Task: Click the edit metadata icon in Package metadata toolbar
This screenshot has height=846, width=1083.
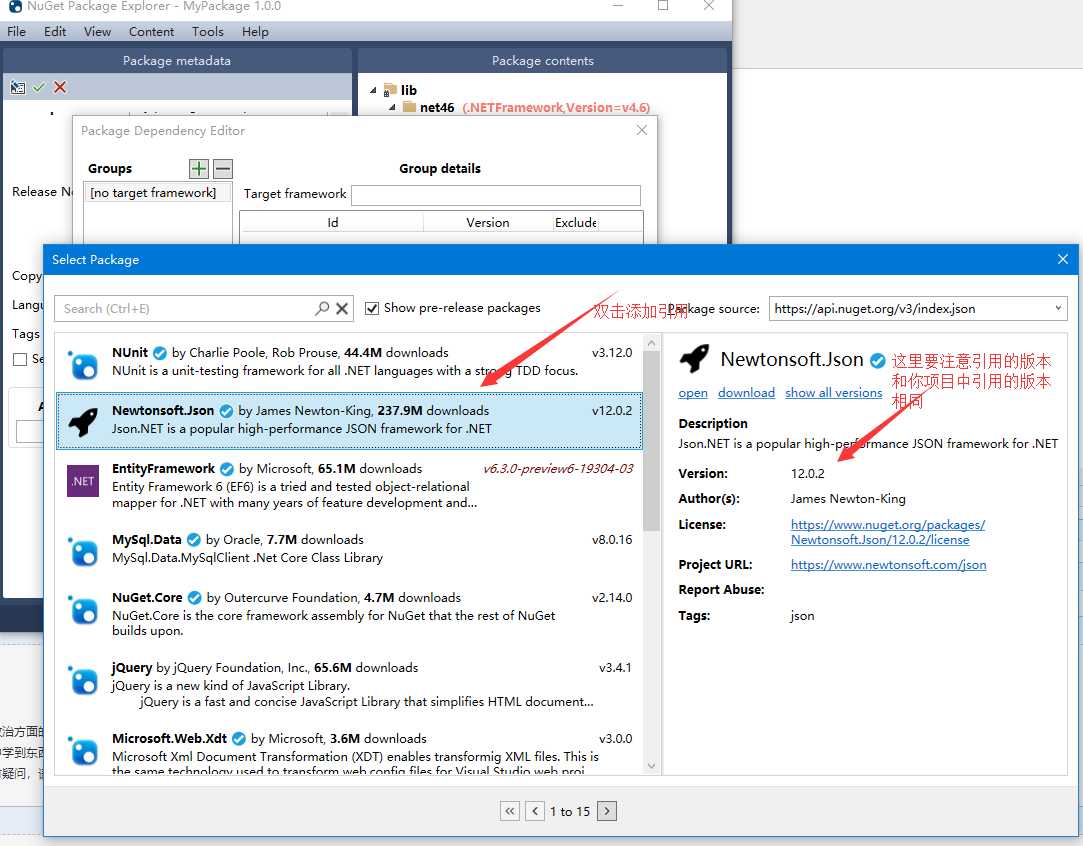Action: (x=18, y=88)
